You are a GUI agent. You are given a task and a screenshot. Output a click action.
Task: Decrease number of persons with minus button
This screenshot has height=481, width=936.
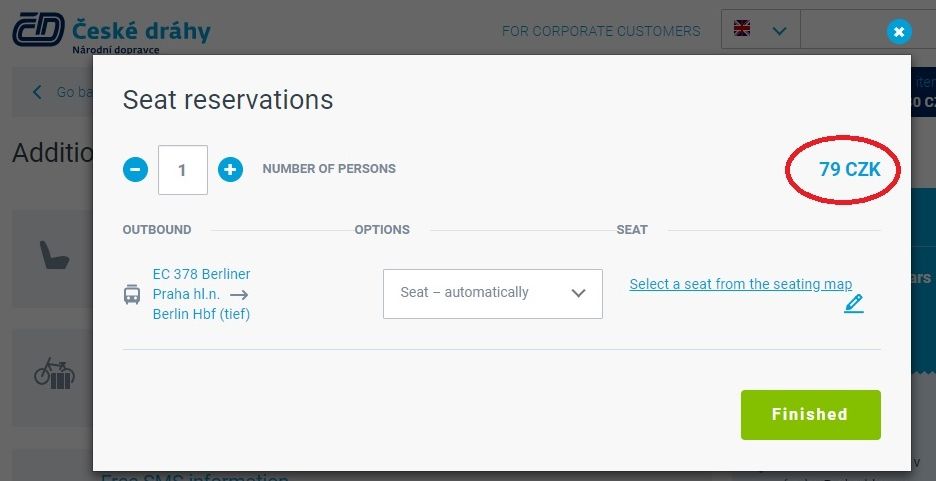tap(136, 170)
